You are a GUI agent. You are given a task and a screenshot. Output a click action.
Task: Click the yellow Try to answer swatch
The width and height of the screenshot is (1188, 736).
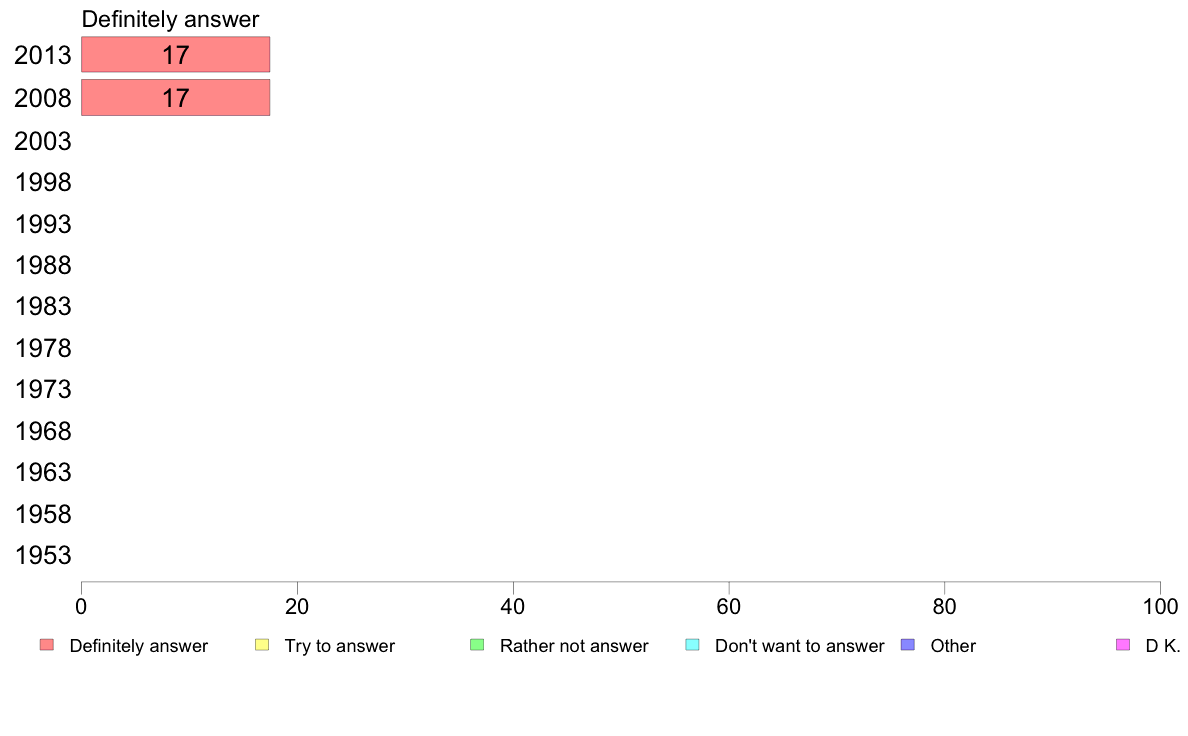262,645
